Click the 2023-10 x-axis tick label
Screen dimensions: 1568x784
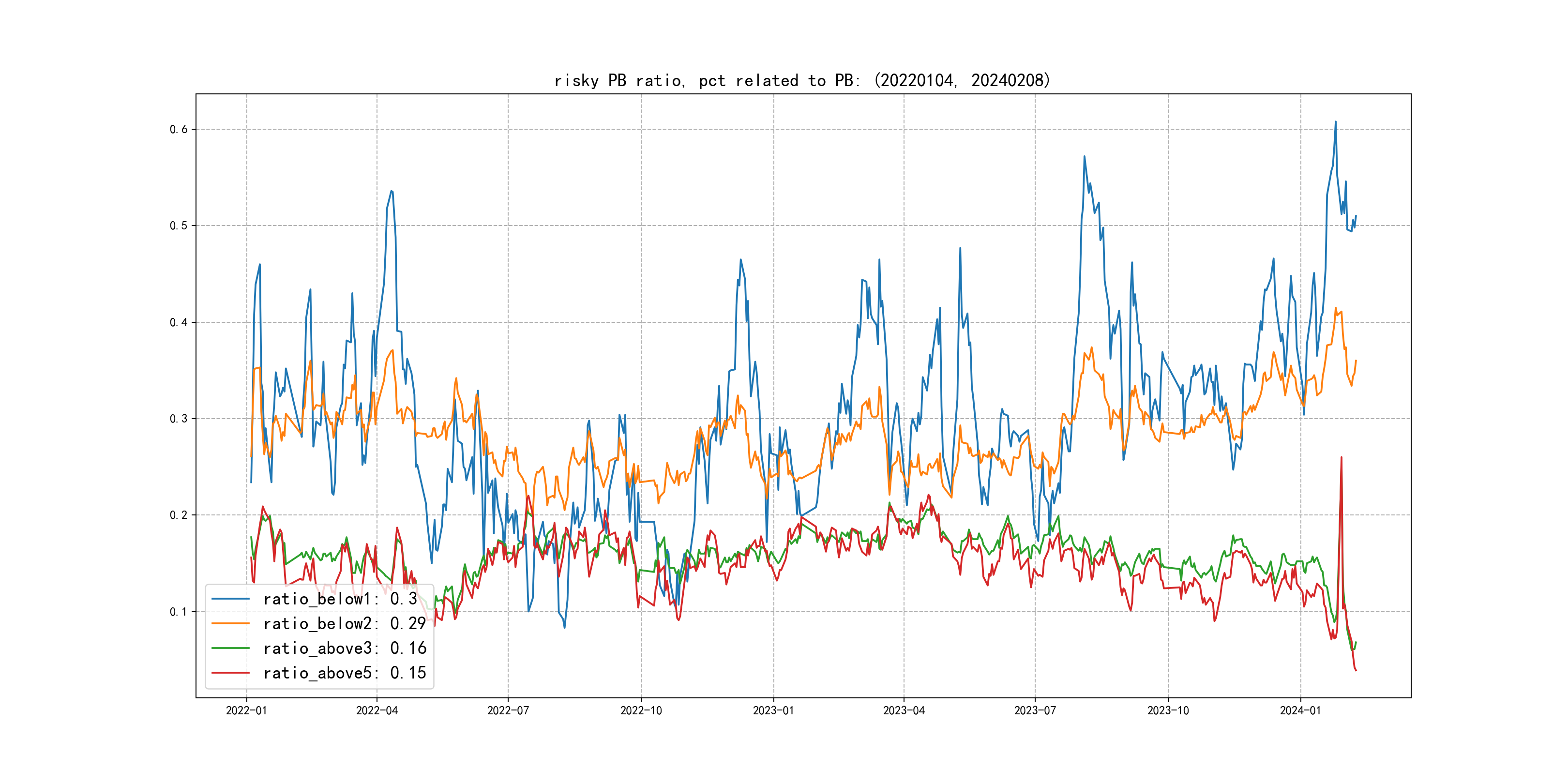1167,710
